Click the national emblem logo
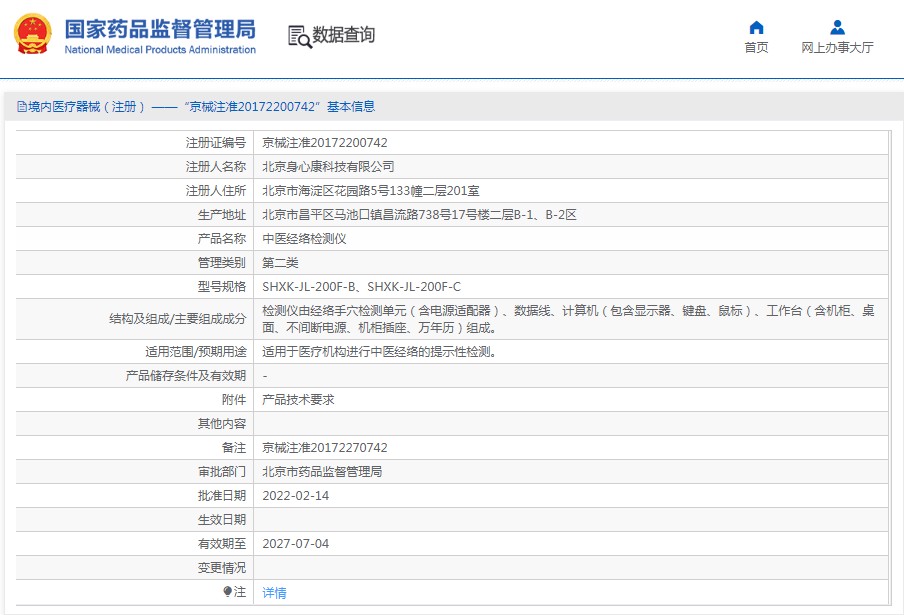Screen dimensions: 904x615 33,33
